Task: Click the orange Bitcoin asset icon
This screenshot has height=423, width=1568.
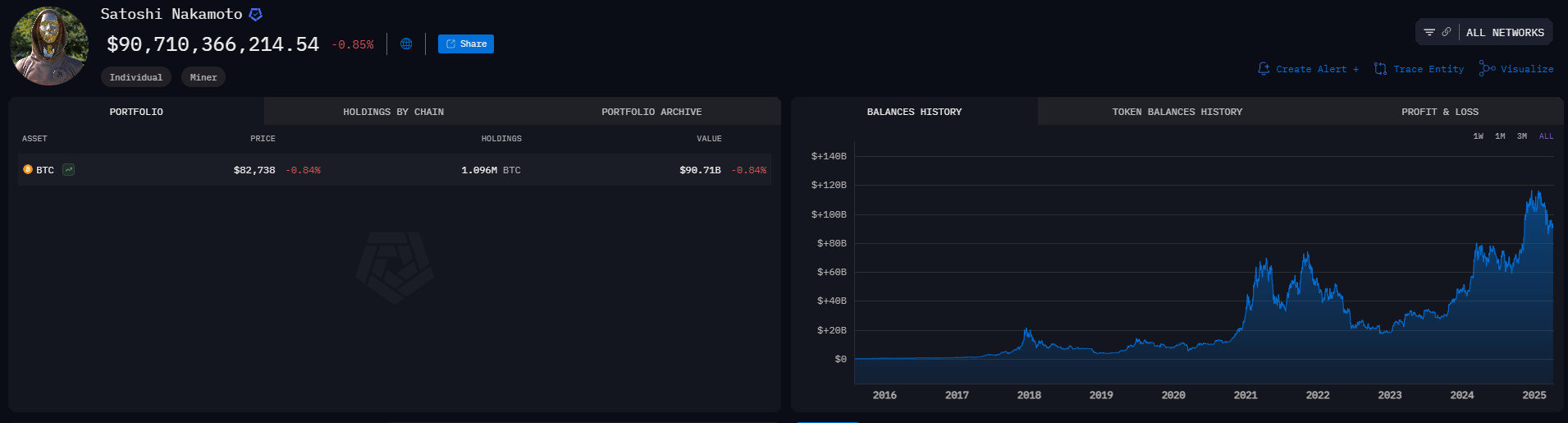Action: coord(28,170)
